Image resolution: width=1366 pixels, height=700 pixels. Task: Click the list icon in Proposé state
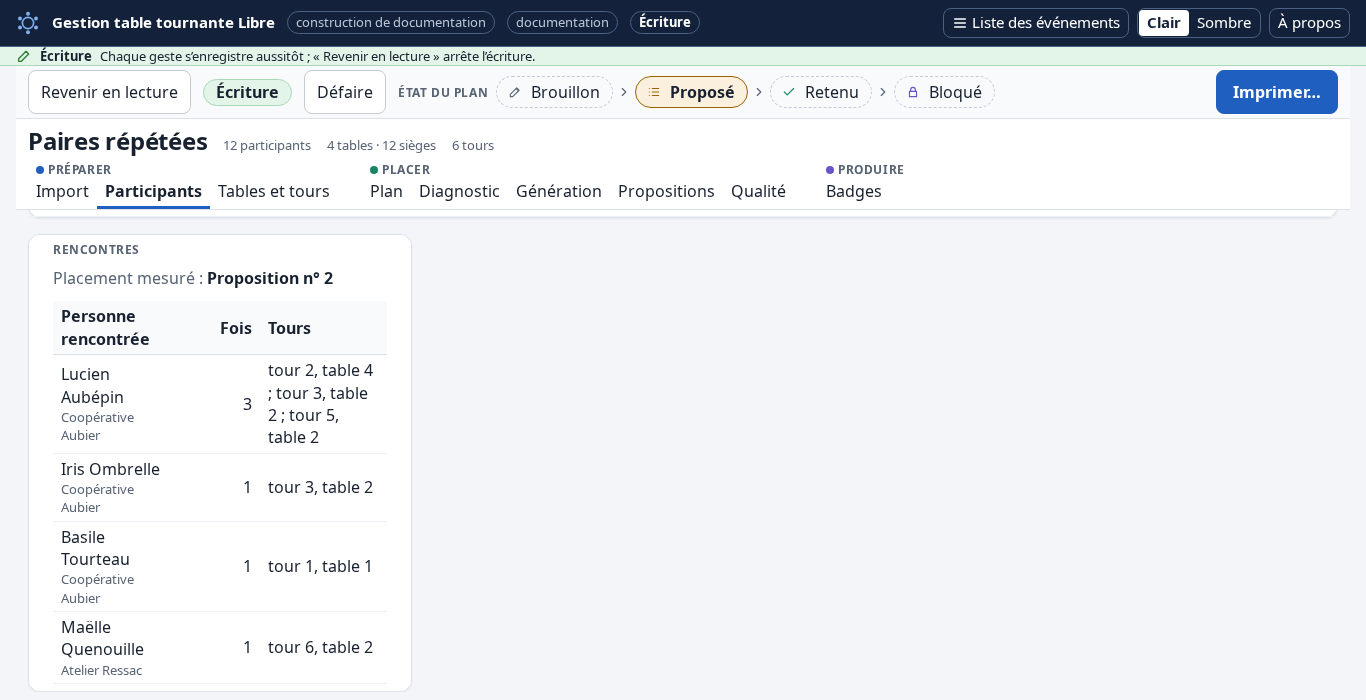(x=654, y=92)
